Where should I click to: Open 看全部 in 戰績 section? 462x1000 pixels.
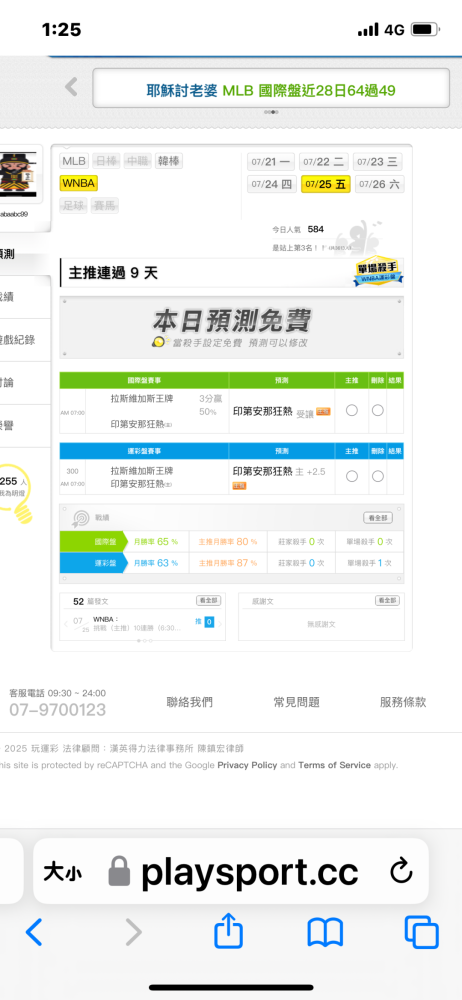click(x=378, y=518)
